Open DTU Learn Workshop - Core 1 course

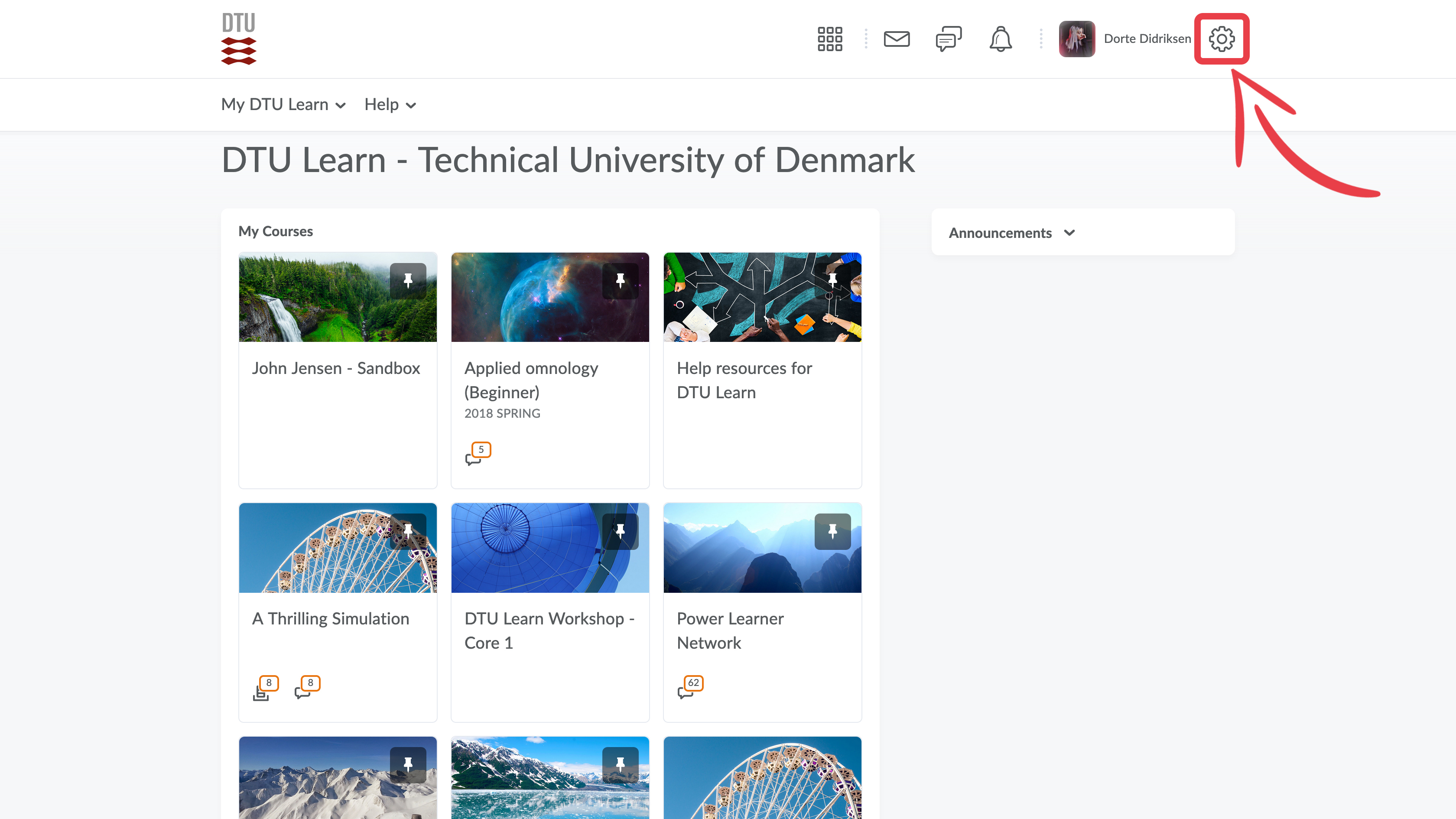click(x=549, y=630)
